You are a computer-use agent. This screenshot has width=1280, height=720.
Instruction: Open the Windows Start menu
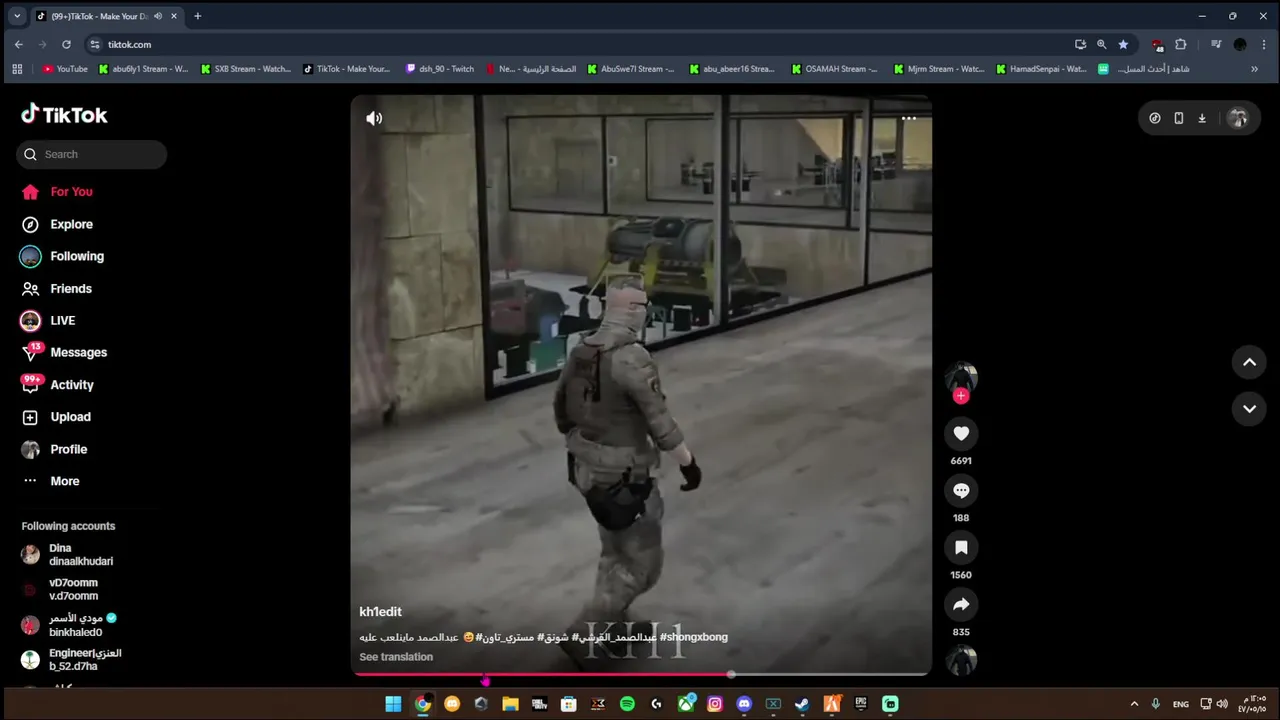(x=393, y=704)
